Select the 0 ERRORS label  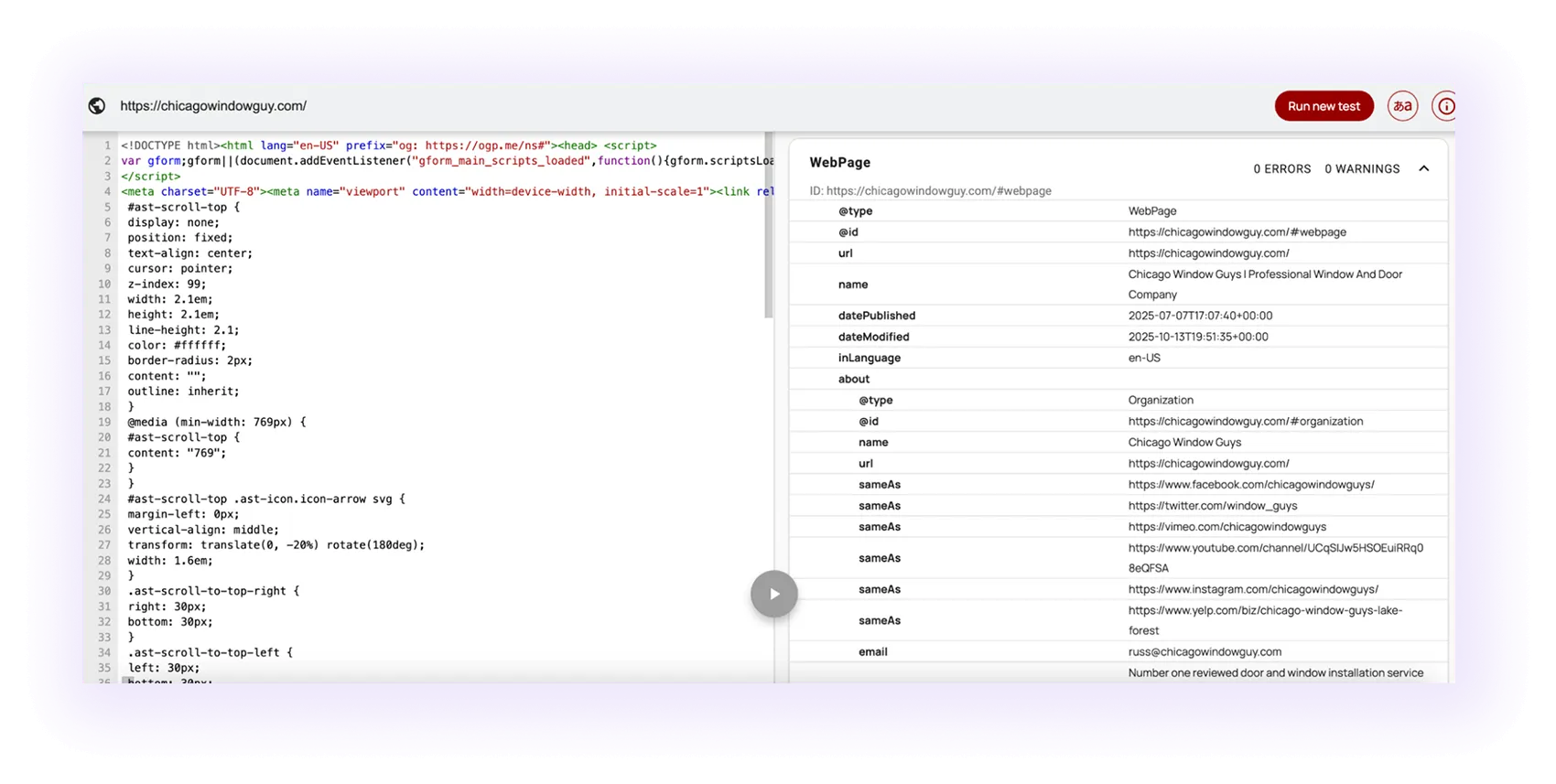click(1281, 169)
